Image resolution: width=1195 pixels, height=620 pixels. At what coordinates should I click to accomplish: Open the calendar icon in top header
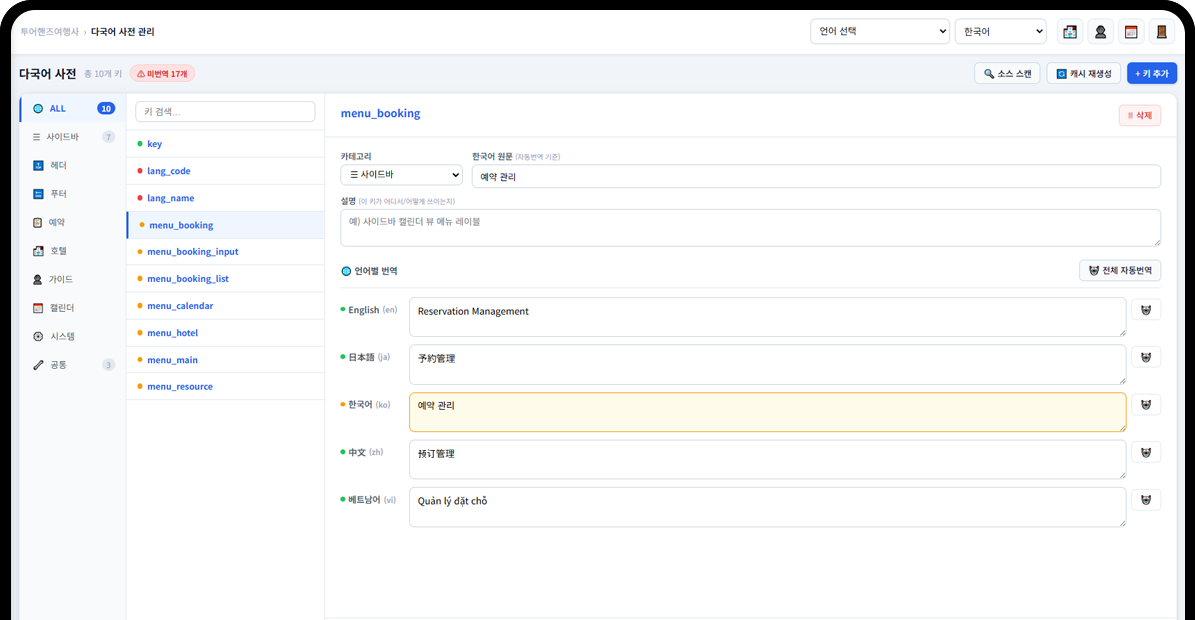click(x=1131, y=32)
